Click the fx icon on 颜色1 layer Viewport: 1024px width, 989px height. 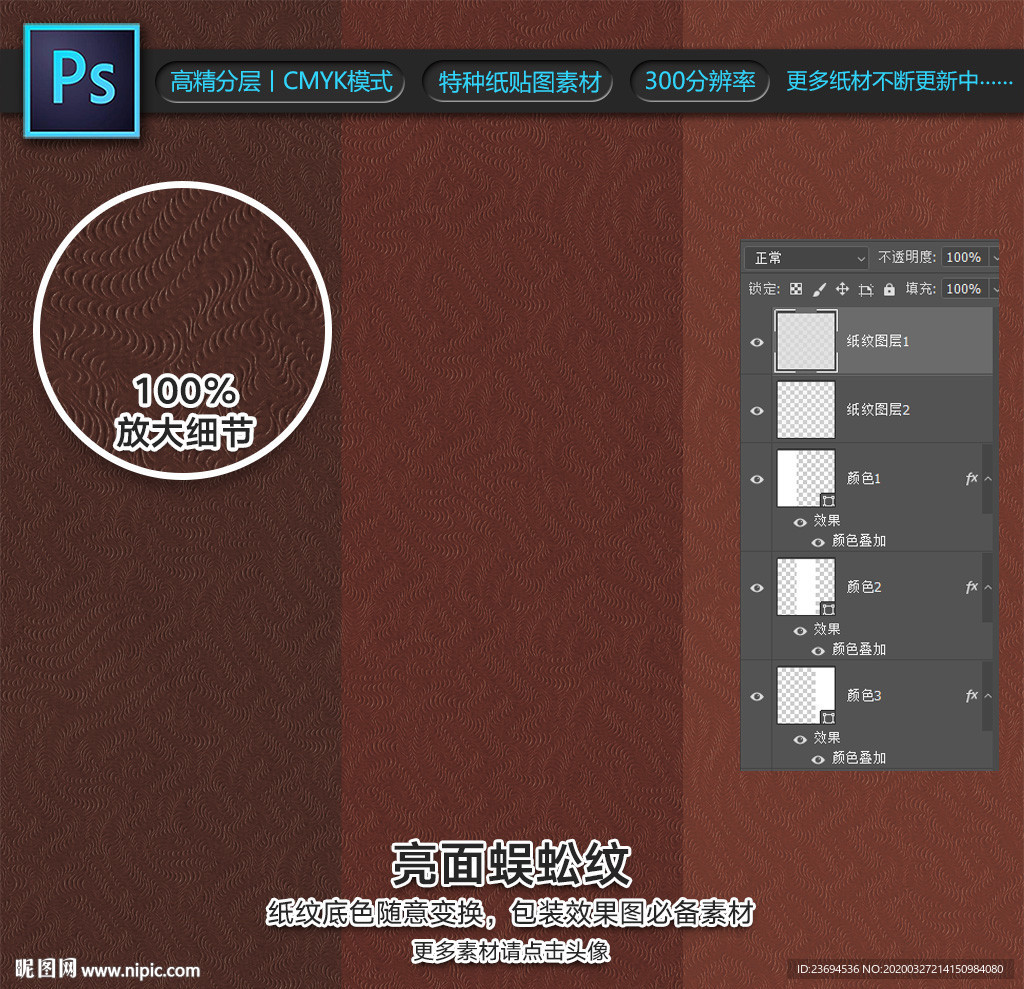(x=971, y=478)
